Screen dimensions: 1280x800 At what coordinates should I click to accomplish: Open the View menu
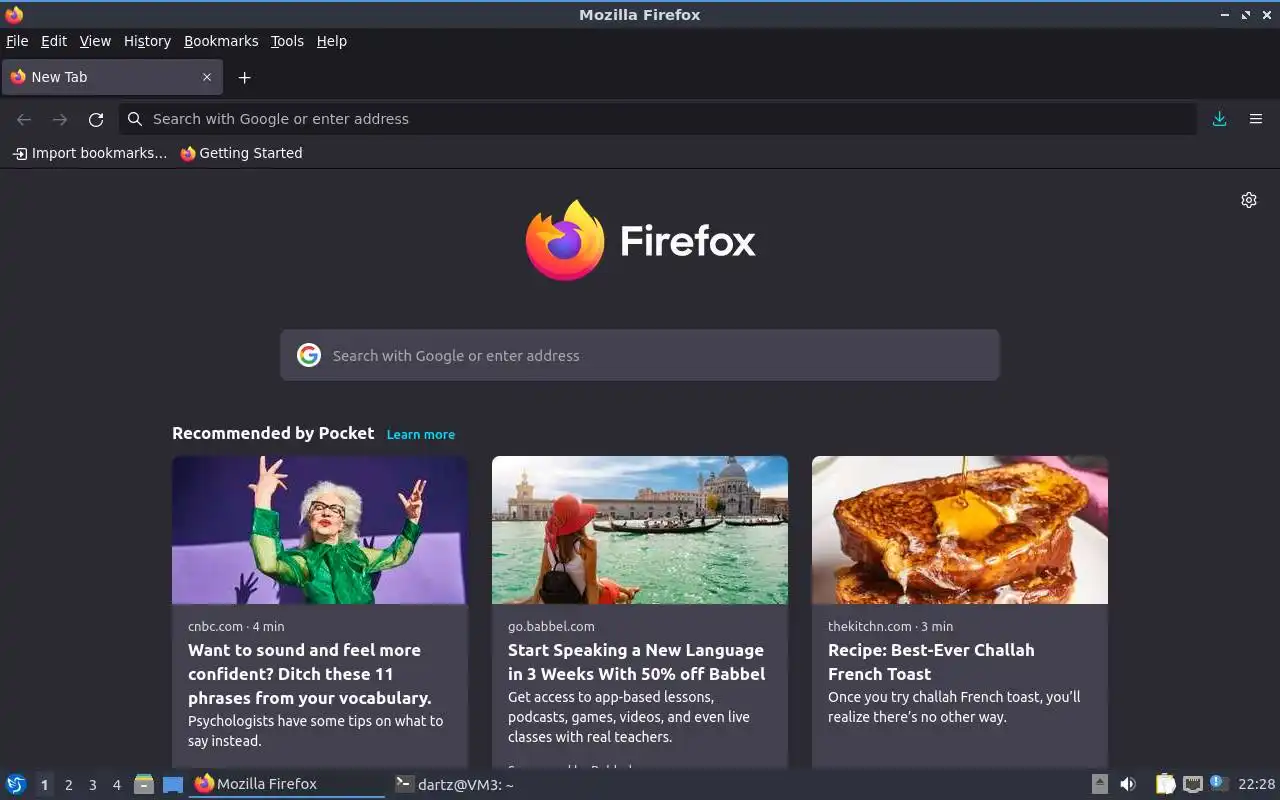pyautogui.click(x=95, y=41)
